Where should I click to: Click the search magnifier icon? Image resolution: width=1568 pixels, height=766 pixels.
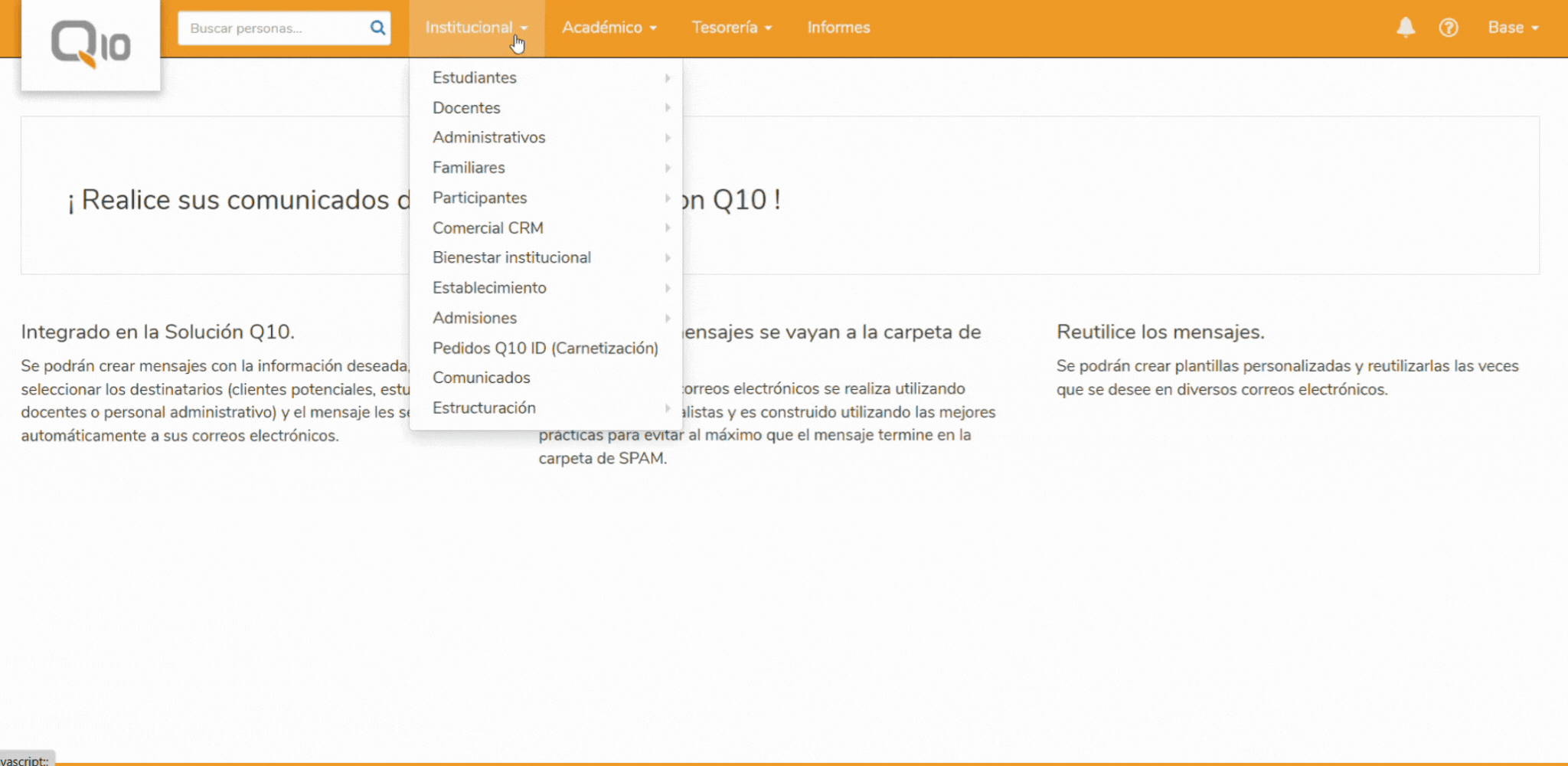(377, 28)
